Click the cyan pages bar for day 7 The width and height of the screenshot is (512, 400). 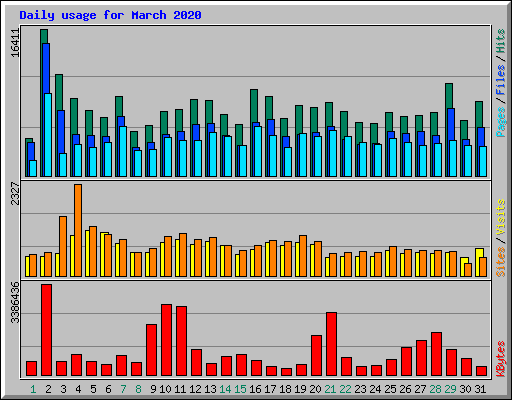(x=123, y=151)
